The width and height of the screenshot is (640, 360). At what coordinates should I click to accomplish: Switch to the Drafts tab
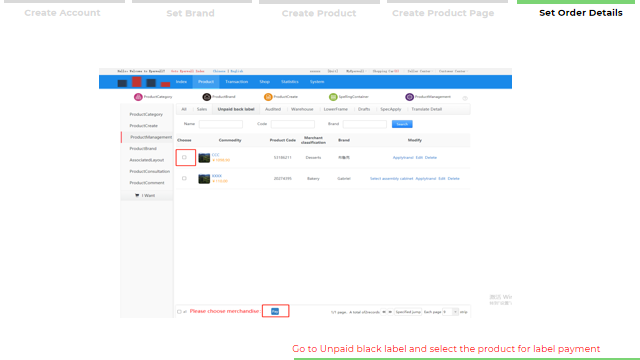tap(364, 109)
